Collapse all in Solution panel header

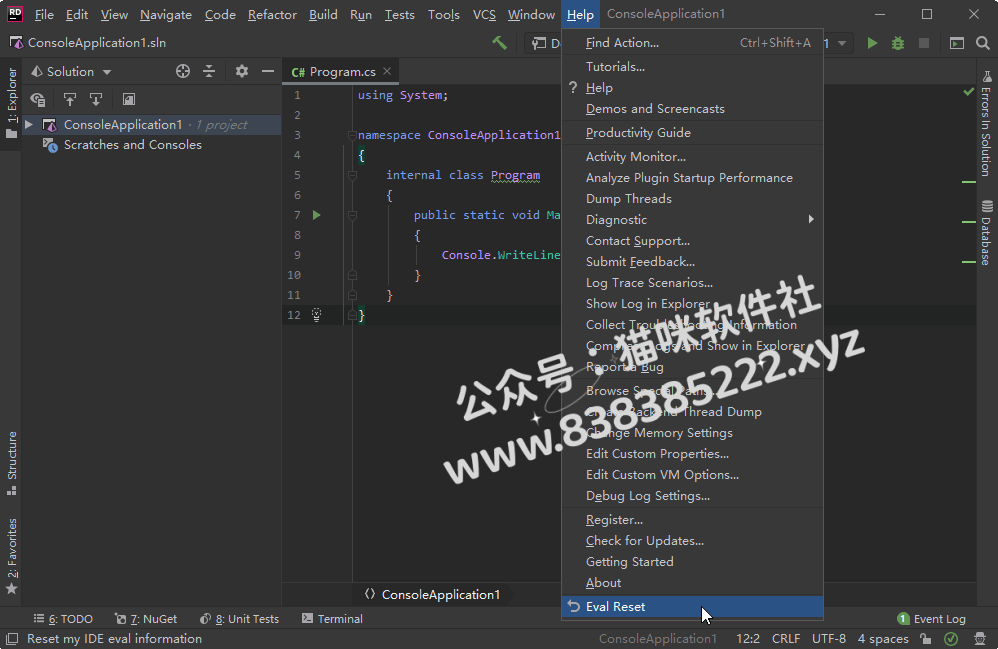coord(209,71)
